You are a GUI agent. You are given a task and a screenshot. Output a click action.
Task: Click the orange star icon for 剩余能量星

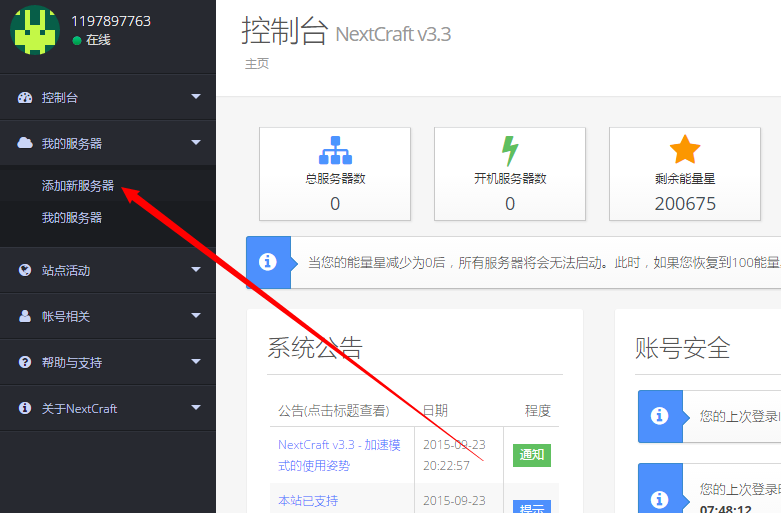pos(685,149)
